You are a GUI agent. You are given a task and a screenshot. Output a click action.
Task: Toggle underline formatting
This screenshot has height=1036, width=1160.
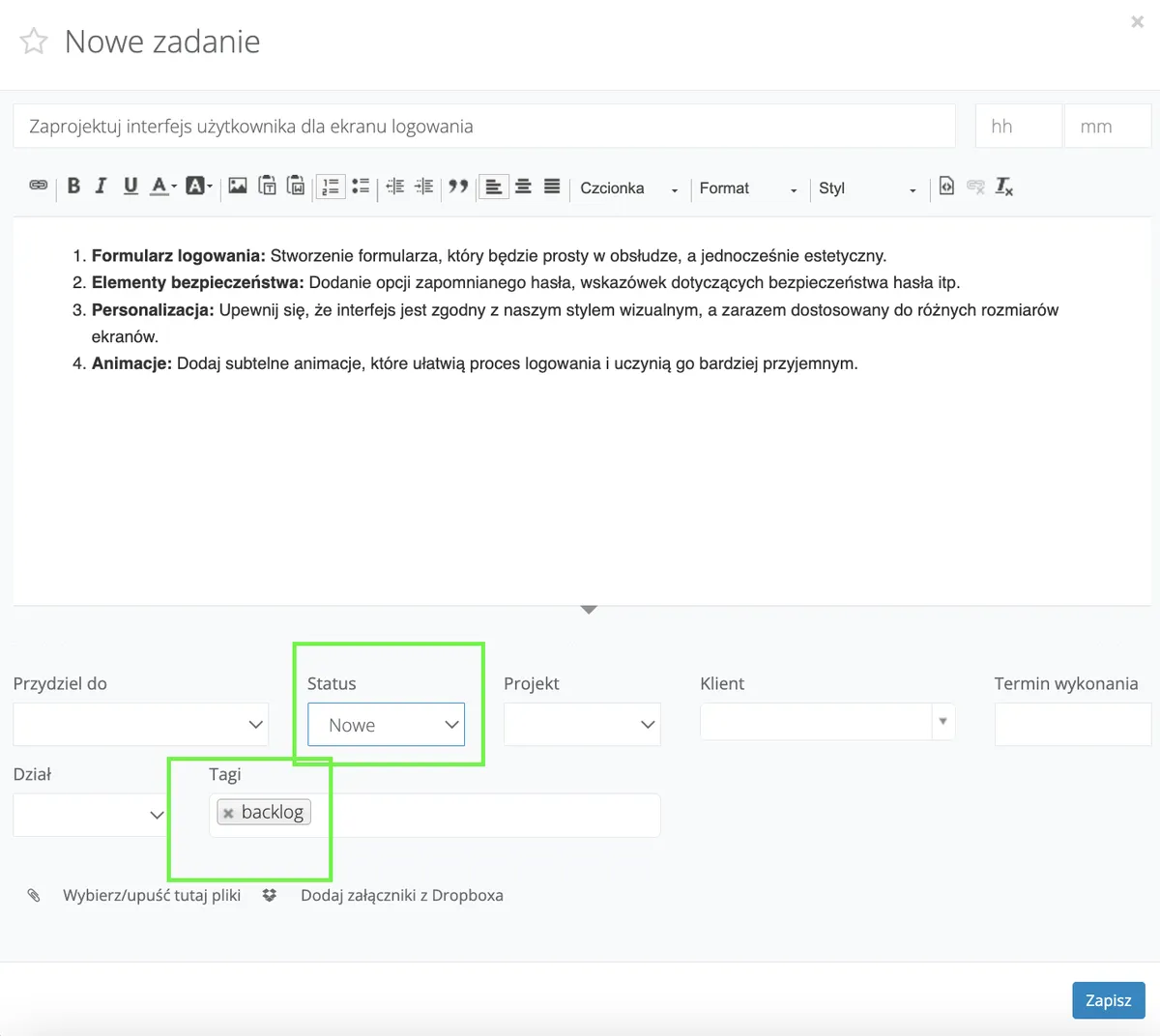tap(130, 186)
